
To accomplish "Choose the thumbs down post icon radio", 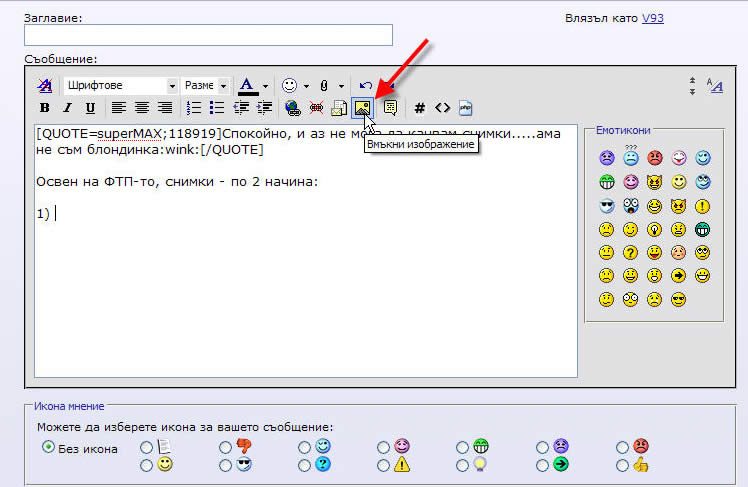I will click(225, 447).
